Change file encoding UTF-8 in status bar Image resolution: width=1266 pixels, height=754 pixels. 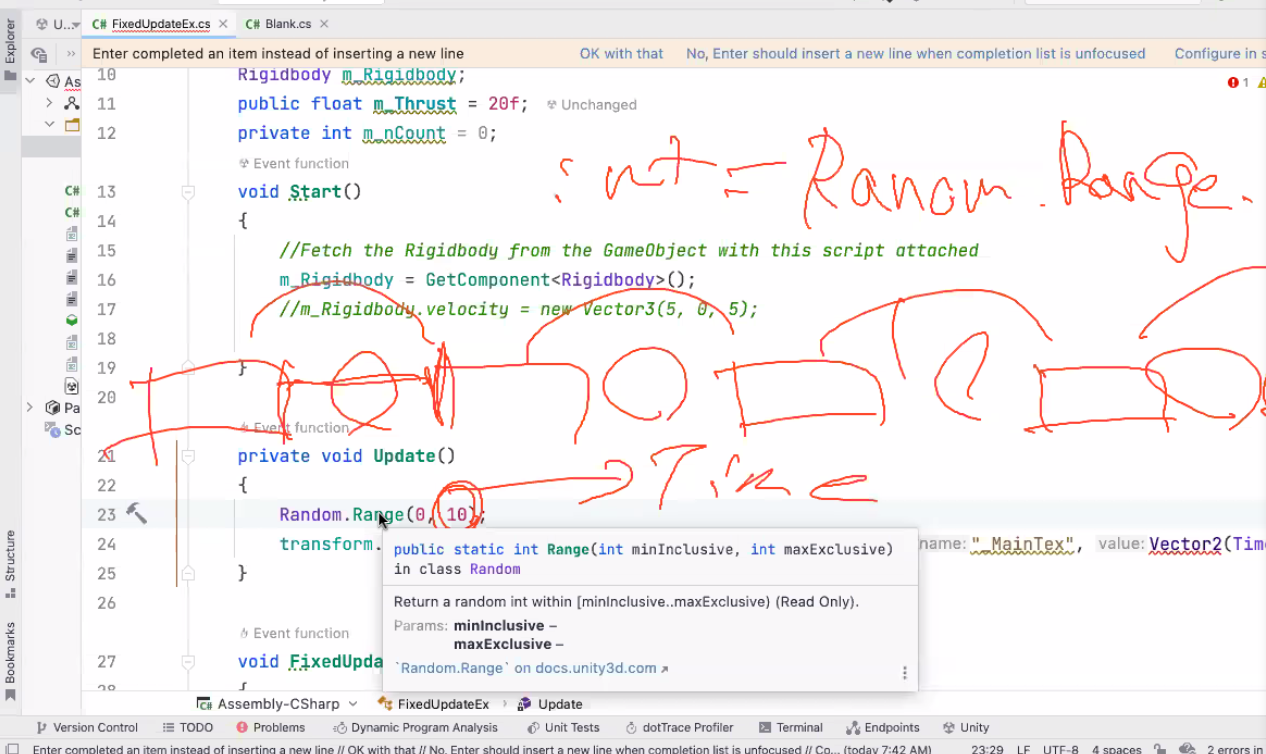point(1059,748)
